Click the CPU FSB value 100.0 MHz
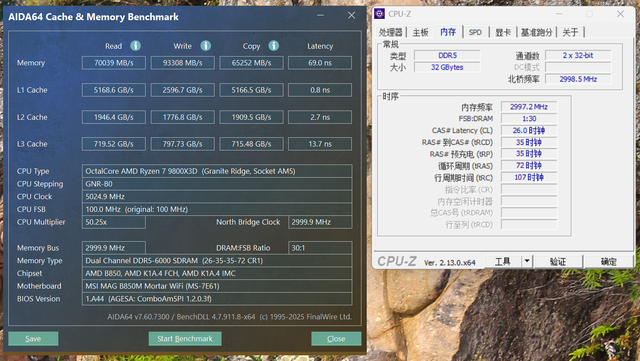 point(217,209)
